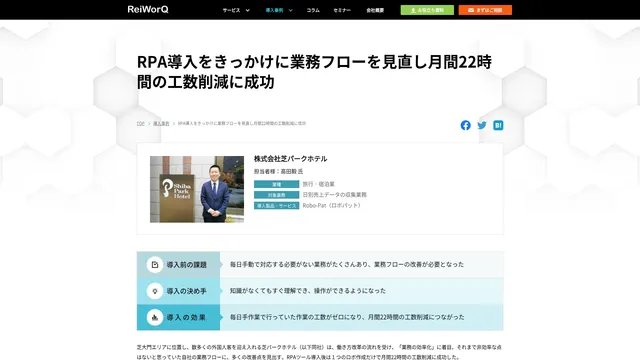640x360 pixels.
Task: Select the 旅行・宿泊業 industry text
Action: coord(318,184)
